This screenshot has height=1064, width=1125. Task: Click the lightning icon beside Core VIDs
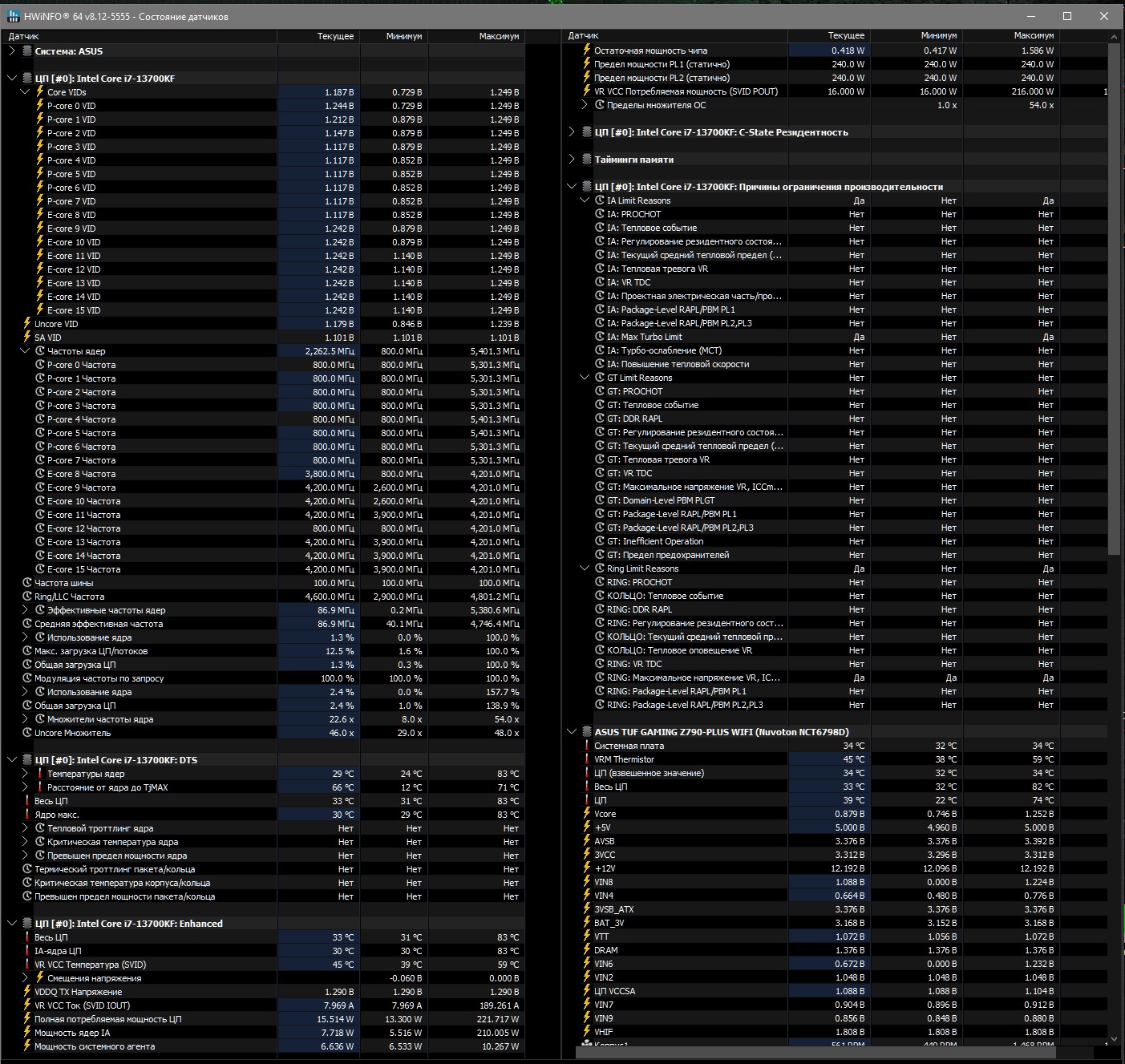(x=39, y=92)
